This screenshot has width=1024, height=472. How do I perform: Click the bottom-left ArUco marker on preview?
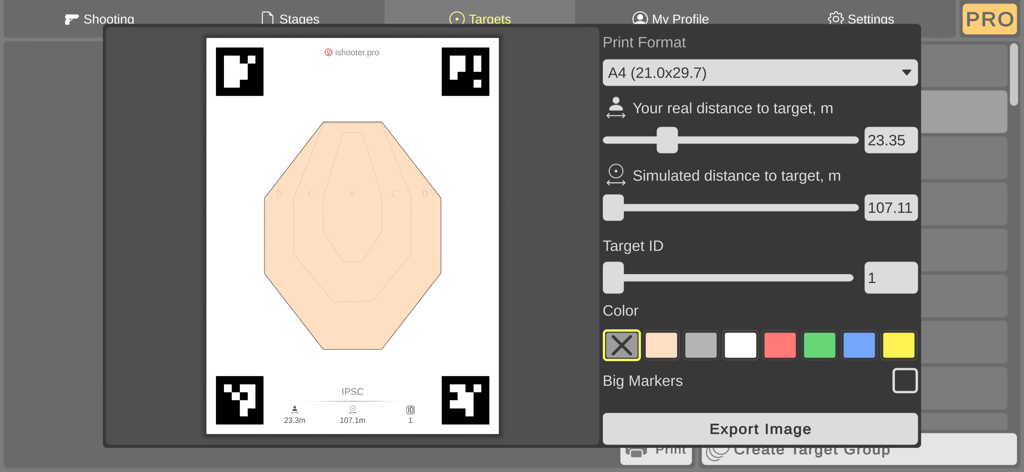click(x=240, y=400)
